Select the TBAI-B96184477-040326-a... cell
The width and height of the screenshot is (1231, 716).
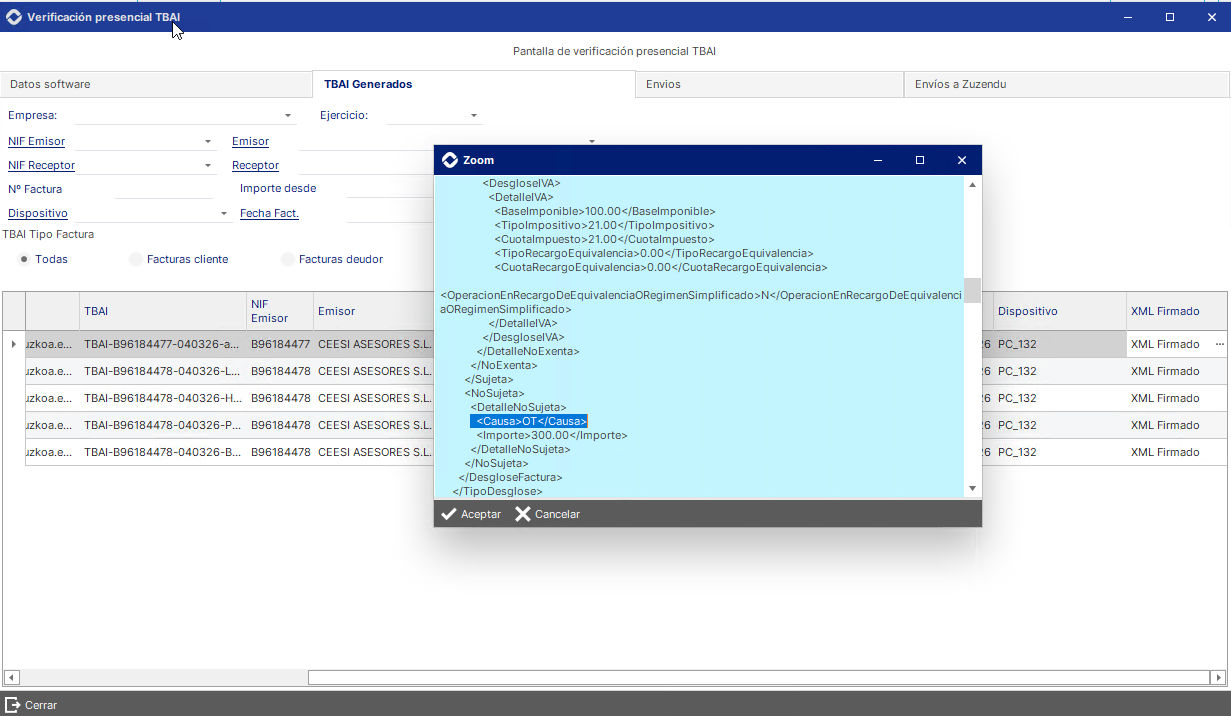point(163,344)
